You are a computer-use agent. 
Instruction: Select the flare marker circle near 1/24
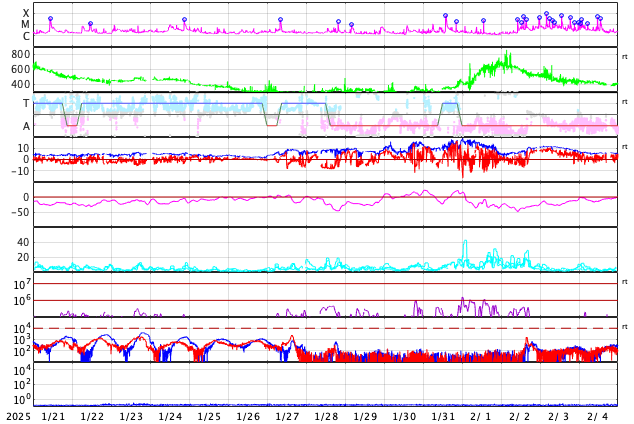pyautogui.click(x=184, y=20)
